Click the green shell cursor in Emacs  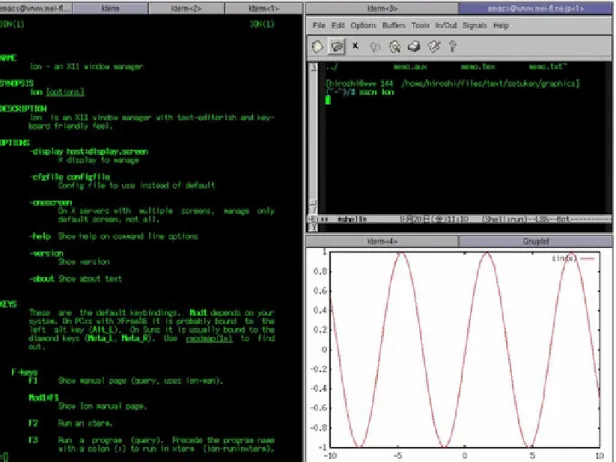pos(328,100)
